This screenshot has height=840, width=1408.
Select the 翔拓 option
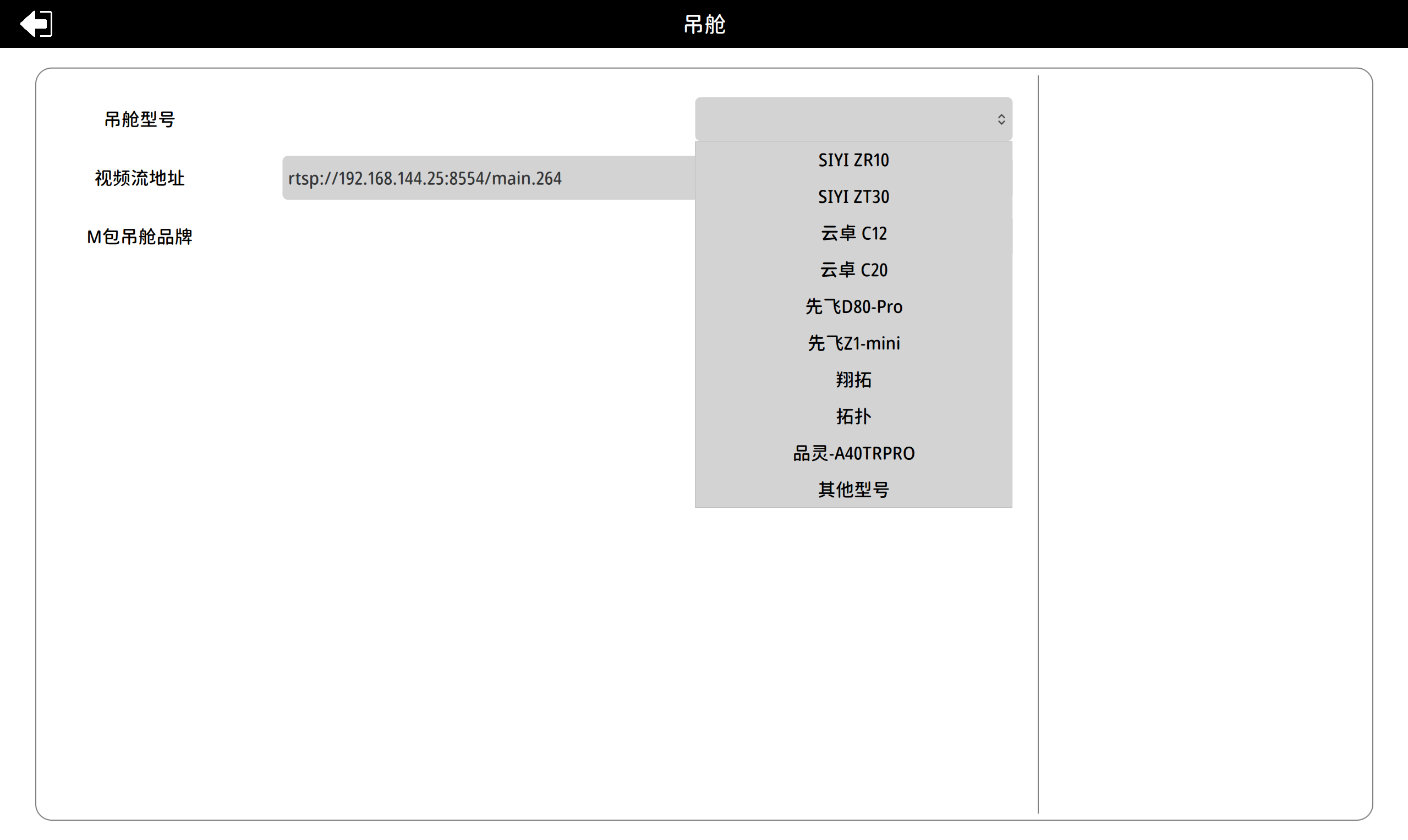[x=853, y=380]
